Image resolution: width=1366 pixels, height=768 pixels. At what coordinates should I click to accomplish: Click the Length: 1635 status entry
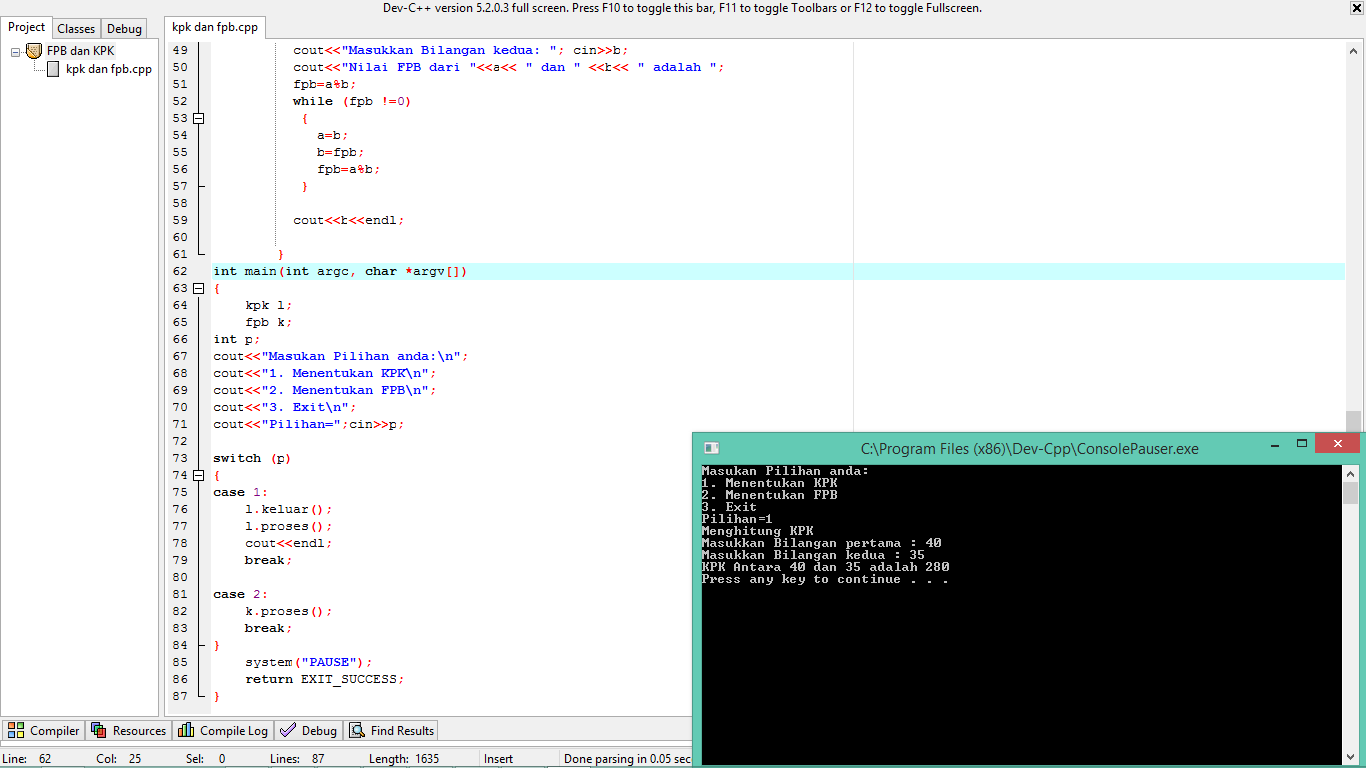(404, 759)
